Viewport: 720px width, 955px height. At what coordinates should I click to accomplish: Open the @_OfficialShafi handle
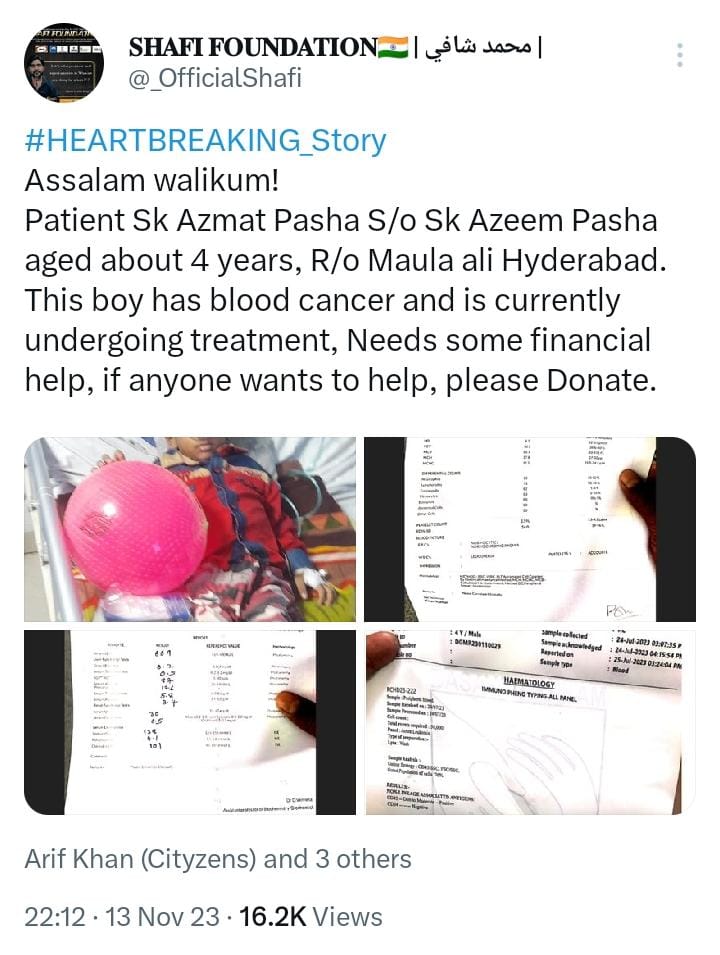tap(215, 79)
